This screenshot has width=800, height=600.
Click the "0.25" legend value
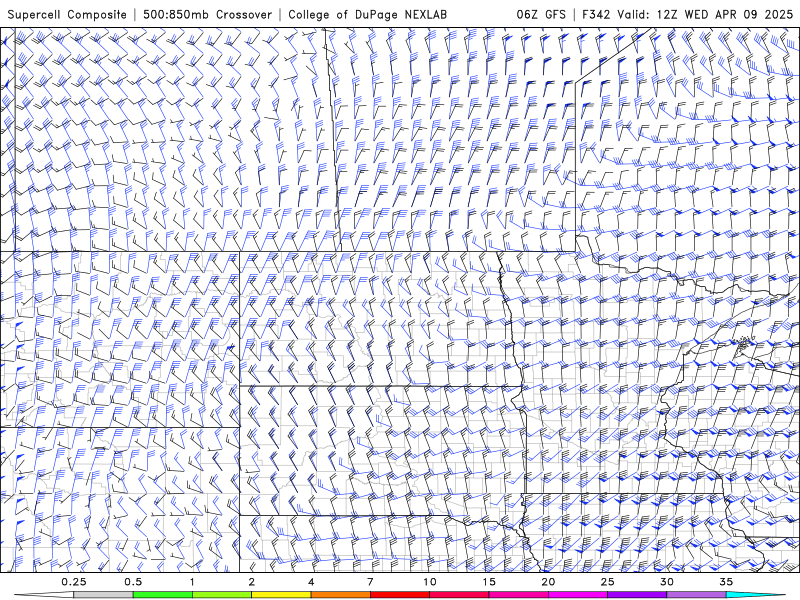pyautogui.click(x=73, y=582)
